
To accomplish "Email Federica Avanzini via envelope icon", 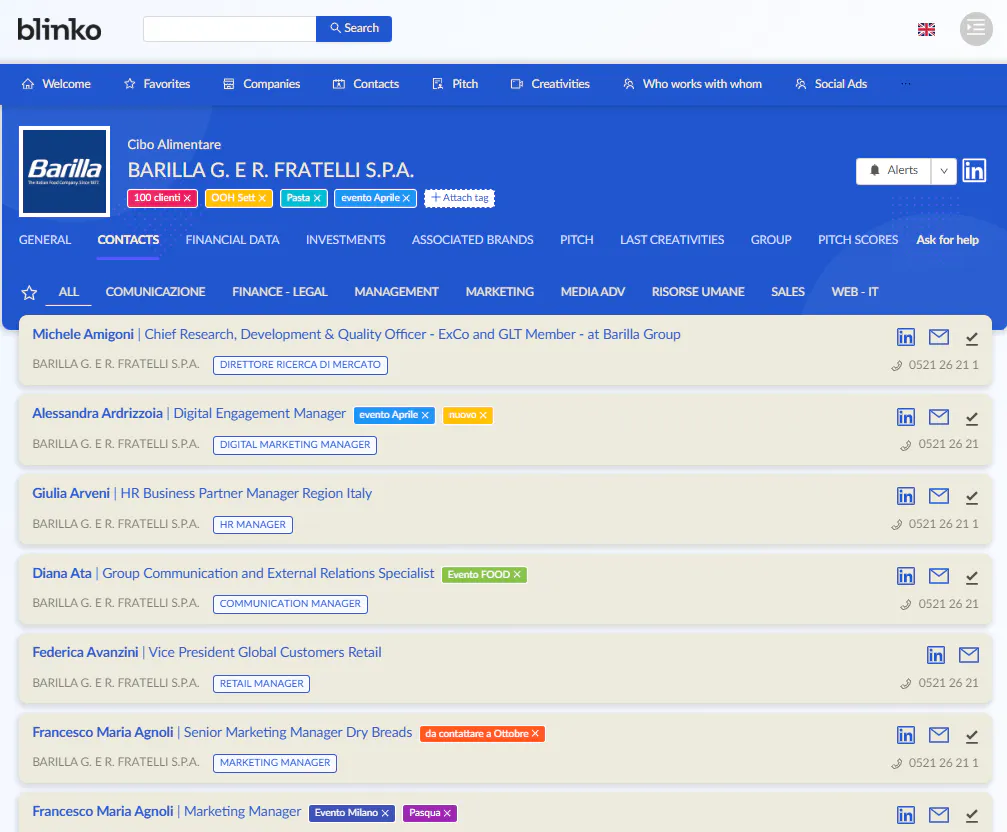I will point(968,655).
